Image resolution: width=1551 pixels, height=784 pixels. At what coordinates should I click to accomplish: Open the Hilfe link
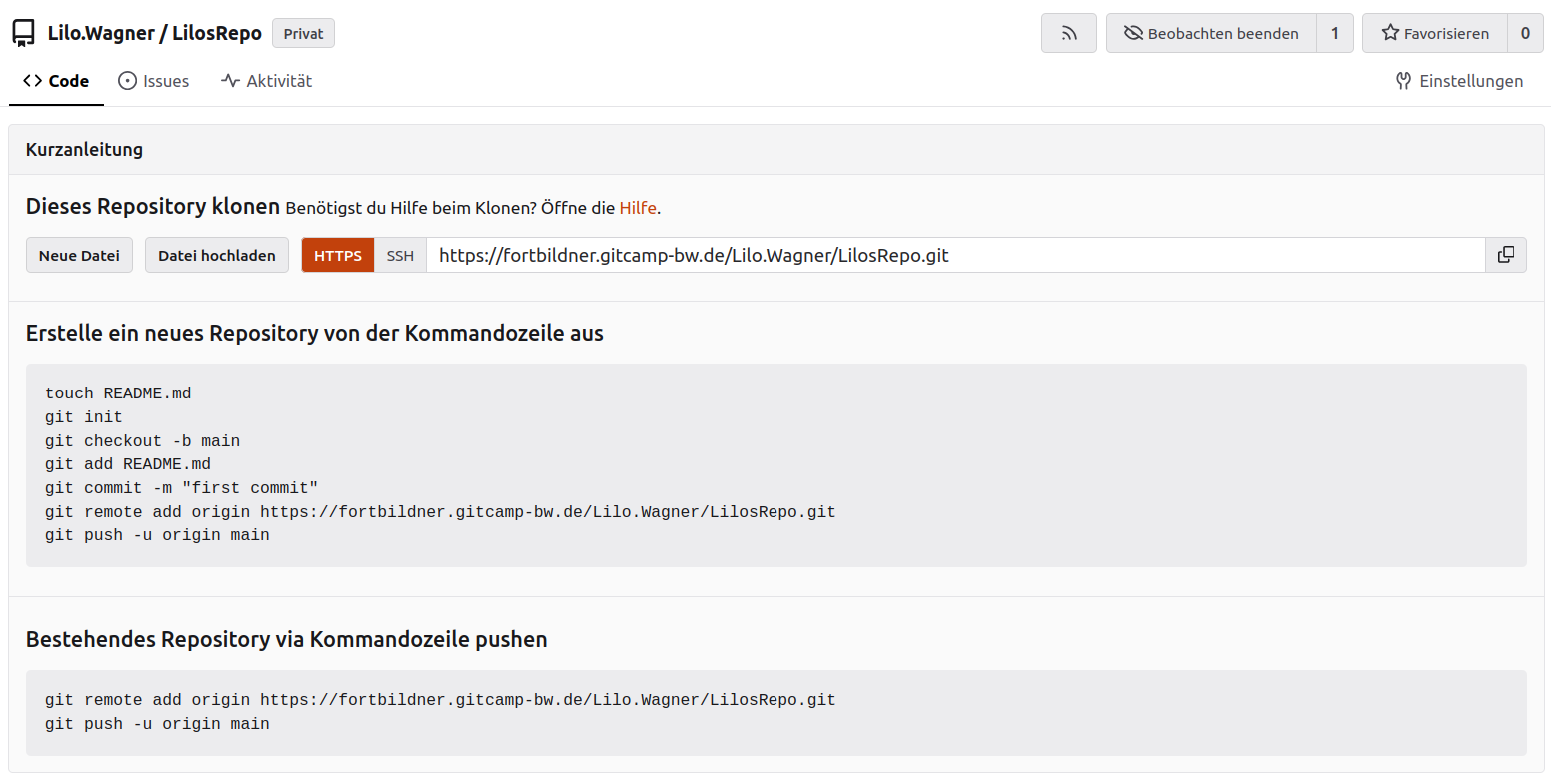tap(638, 208)
